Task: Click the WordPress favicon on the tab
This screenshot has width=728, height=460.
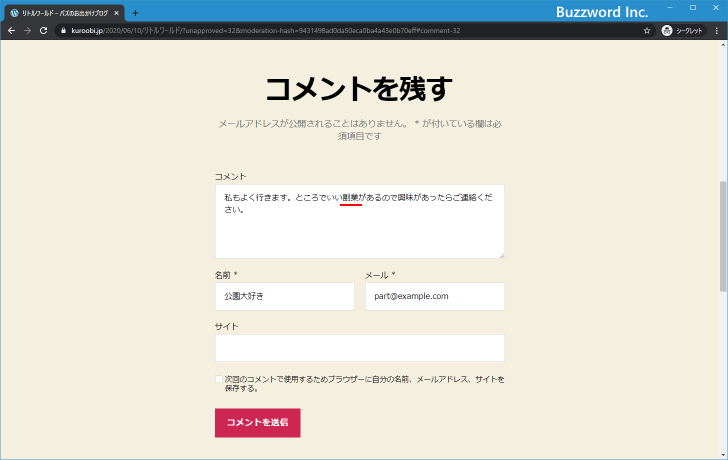Action: click(14, 13)
